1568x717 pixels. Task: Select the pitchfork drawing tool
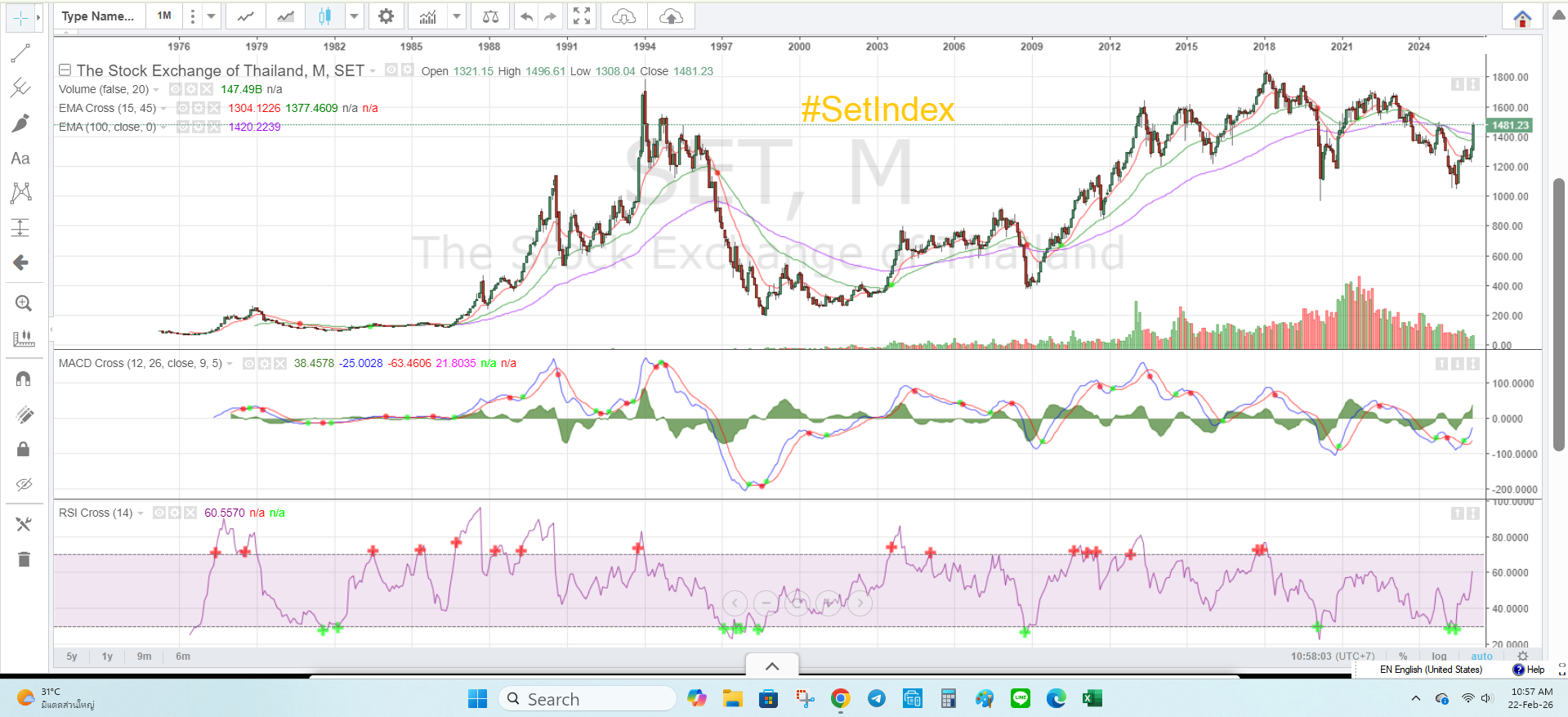pyautogui.click(x=20, y=87)
